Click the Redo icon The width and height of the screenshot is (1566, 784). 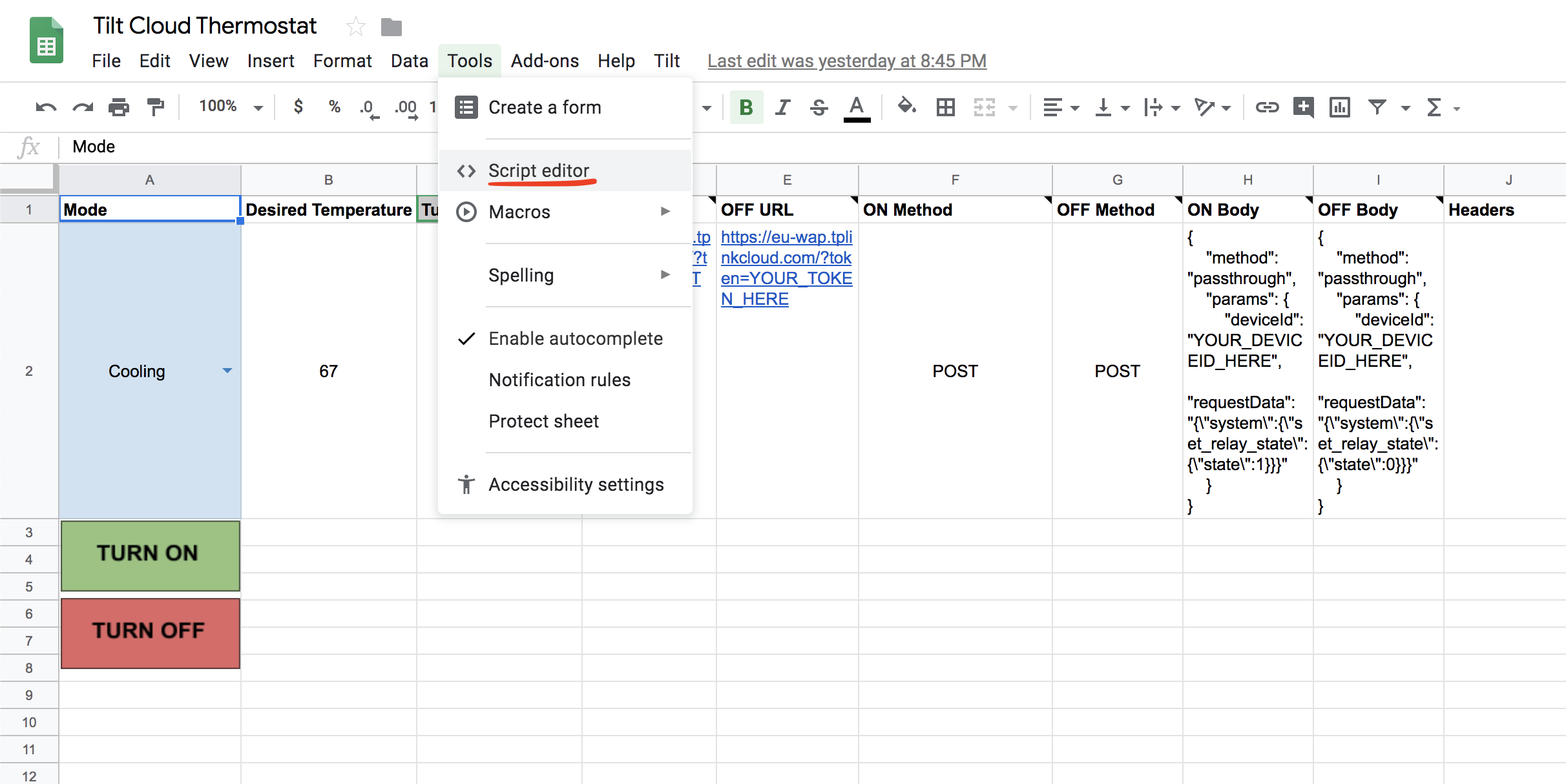[83, 107]
